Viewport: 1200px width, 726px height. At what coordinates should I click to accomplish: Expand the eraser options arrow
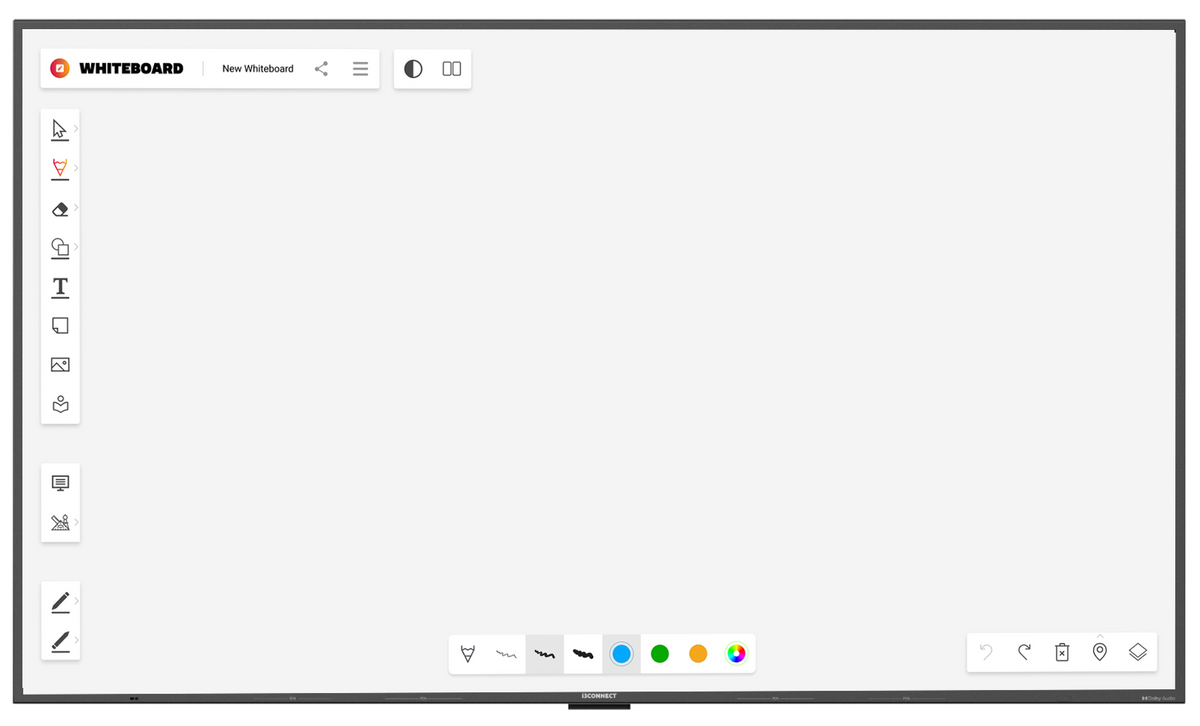(x=76, y=207)
